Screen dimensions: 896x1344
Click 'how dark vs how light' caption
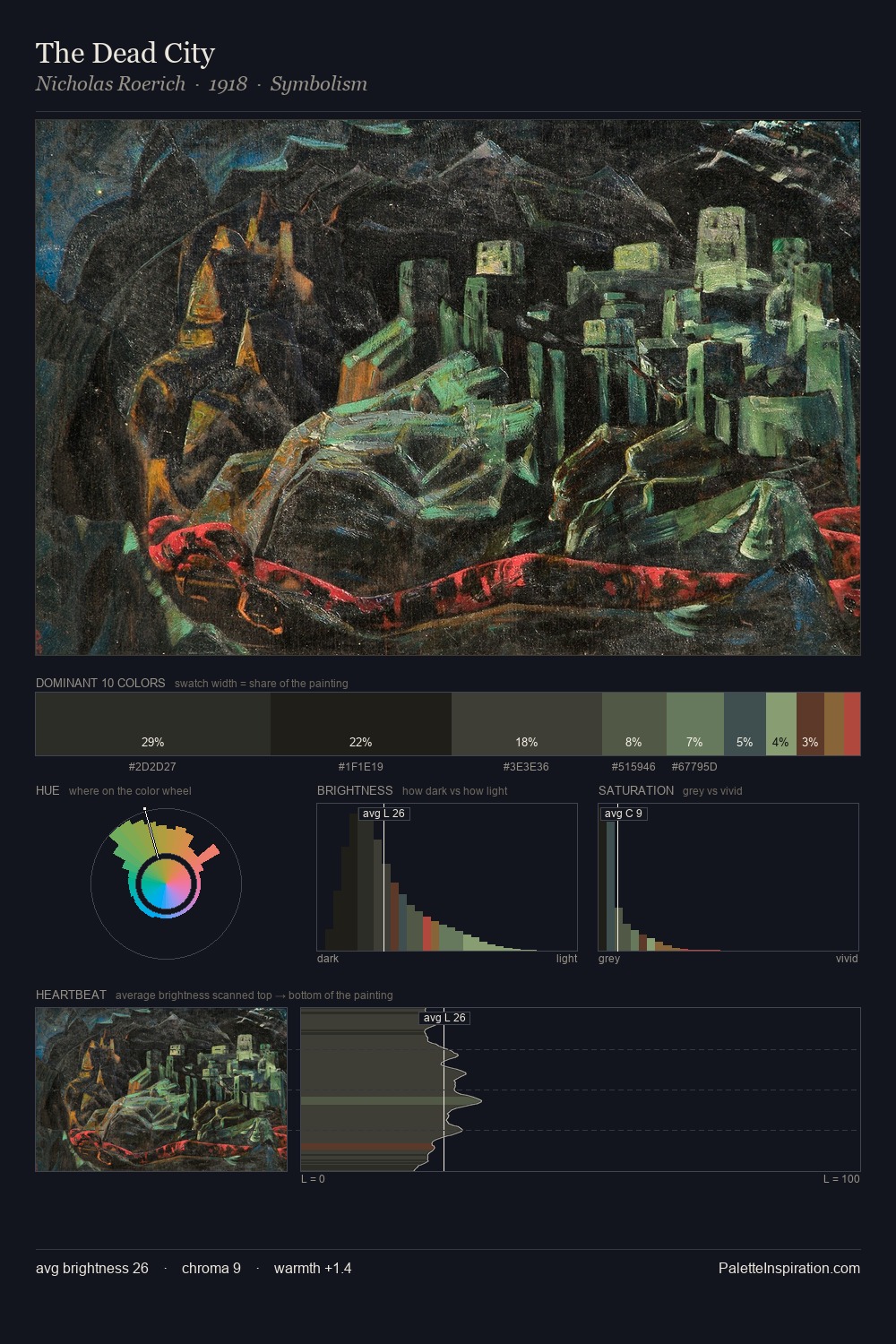(455, 791)
